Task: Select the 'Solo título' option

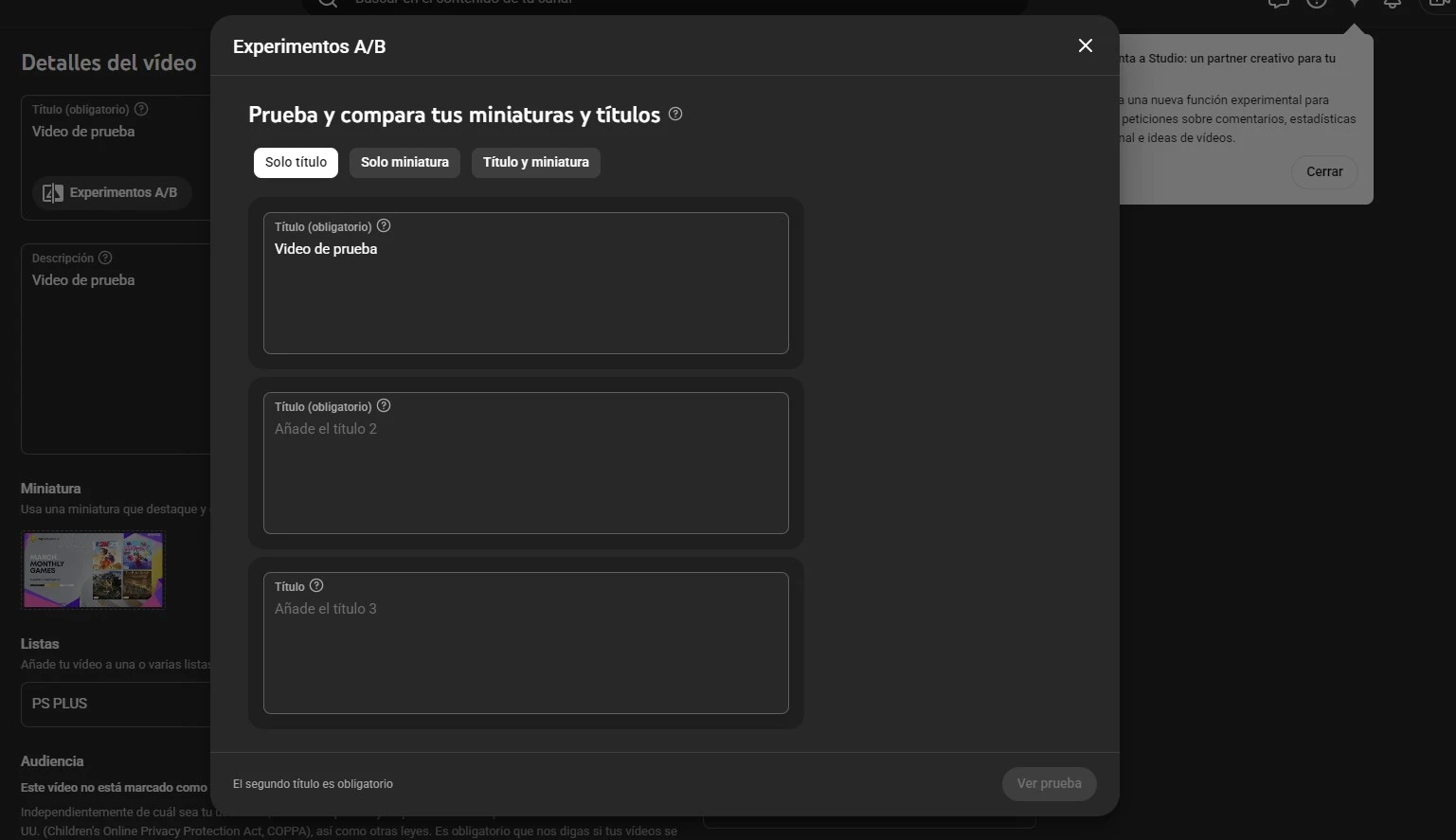Action: [x=295, y=162]
